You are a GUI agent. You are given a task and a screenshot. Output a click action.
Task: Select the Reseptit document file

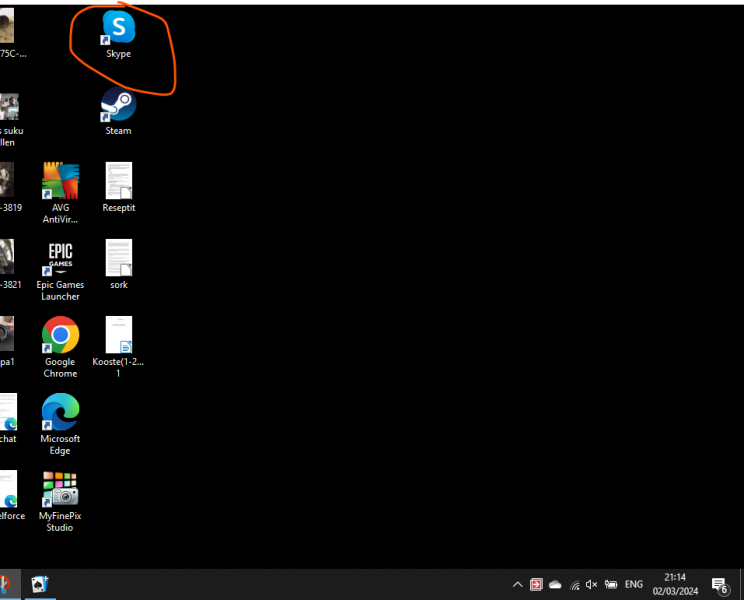118,182
